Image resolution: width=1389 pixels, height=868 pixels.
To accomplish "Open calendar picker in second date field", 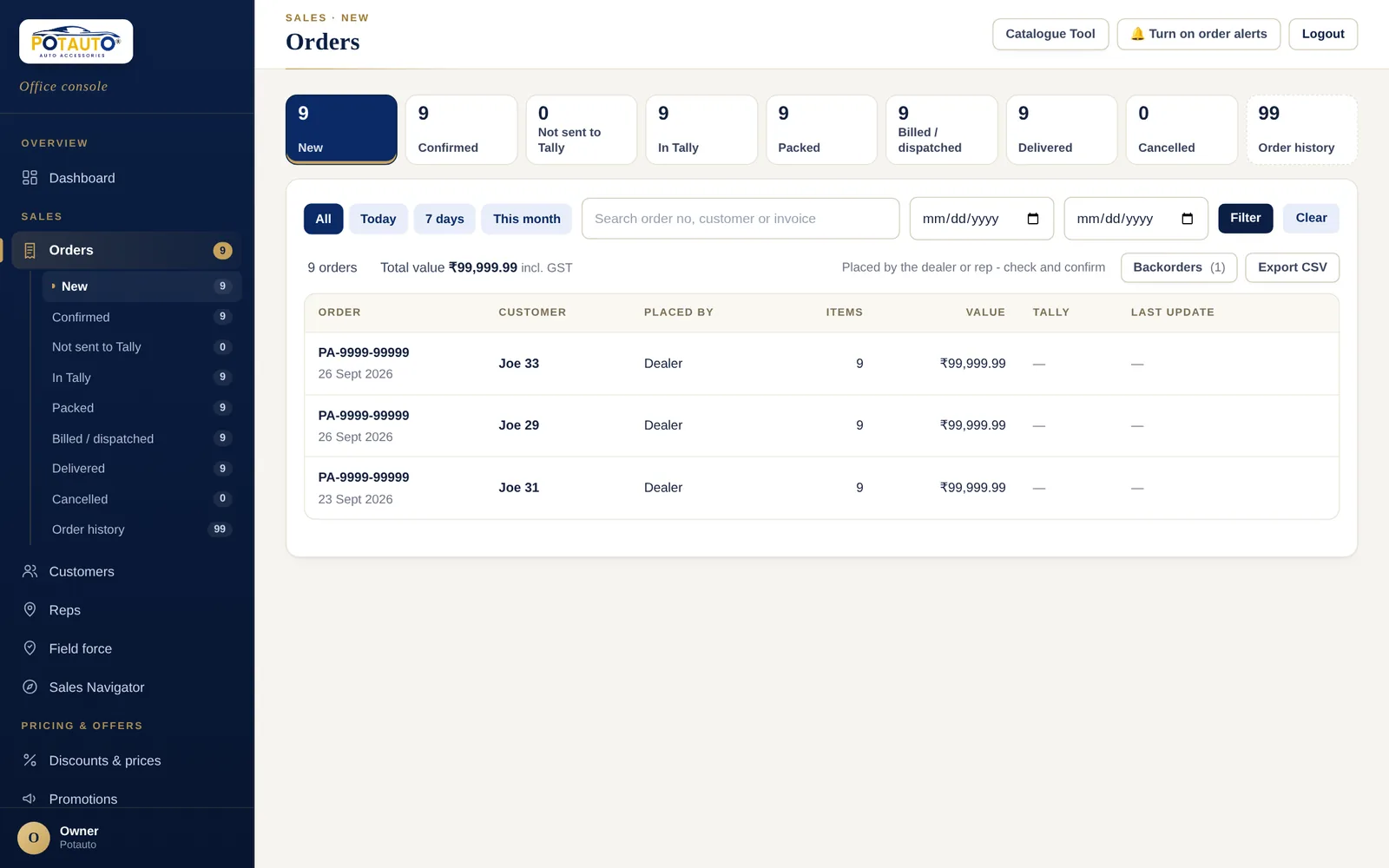I will pos(1188,219).
